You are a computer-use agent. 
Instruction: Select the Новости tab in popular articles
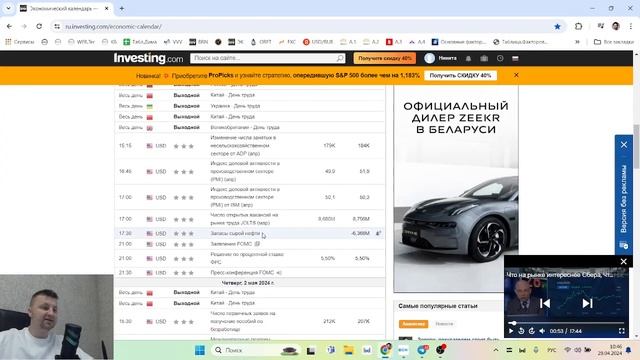point(444,324)
